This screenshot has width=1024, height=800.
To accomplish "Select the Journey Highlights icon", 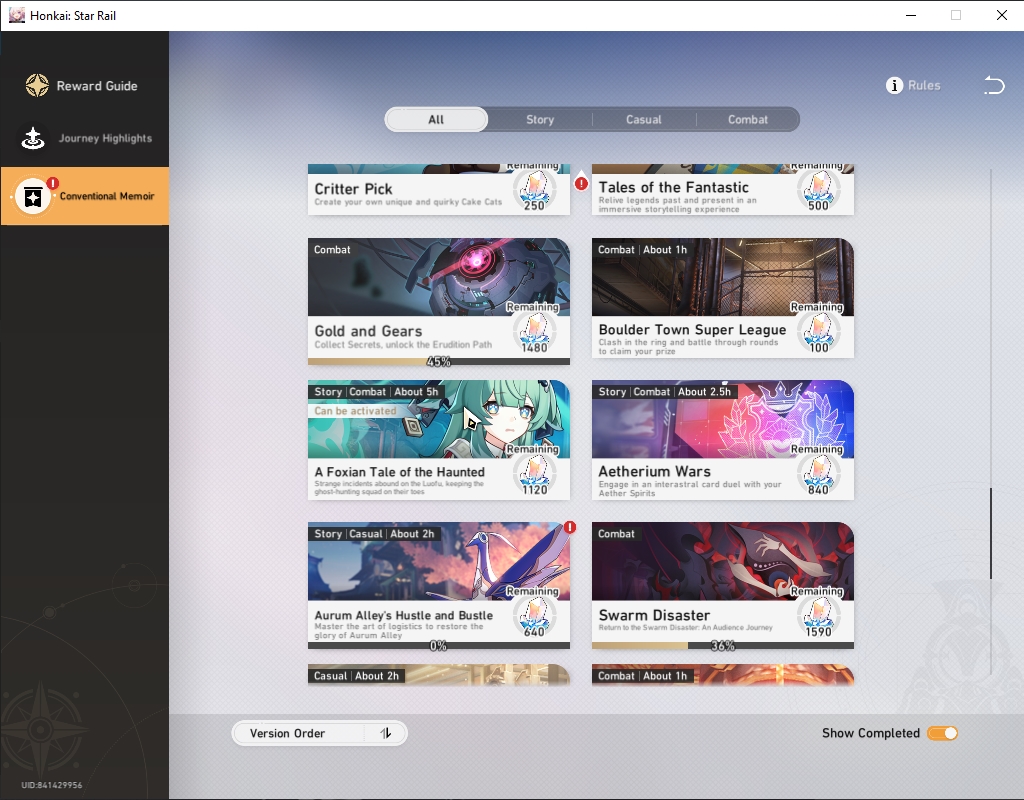I will click(33, 138).
